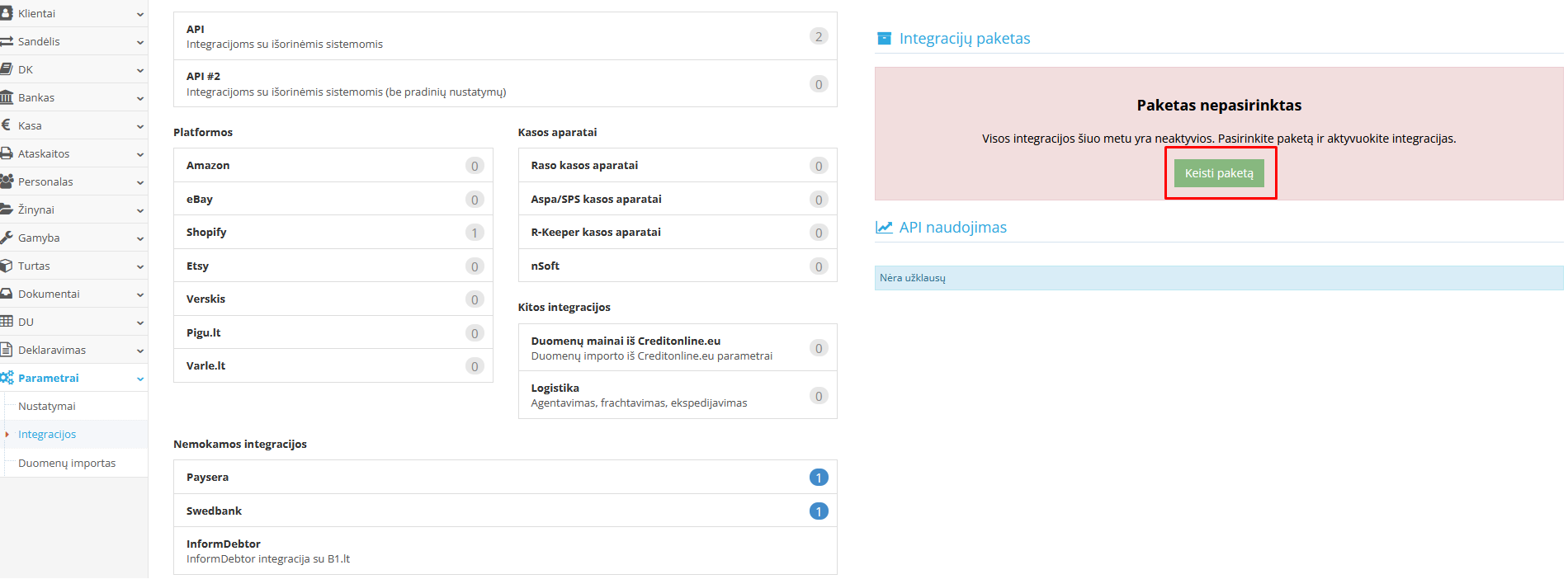The height and width of the screenshot is (584, 1568).
Task: Open Duomenų importas submenu item
Action: 67,463
